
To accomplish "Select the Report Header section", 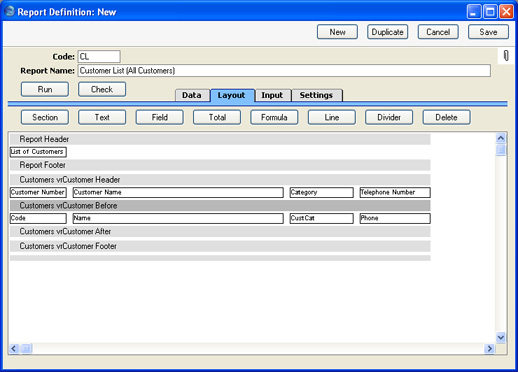I will coord(220,139).
